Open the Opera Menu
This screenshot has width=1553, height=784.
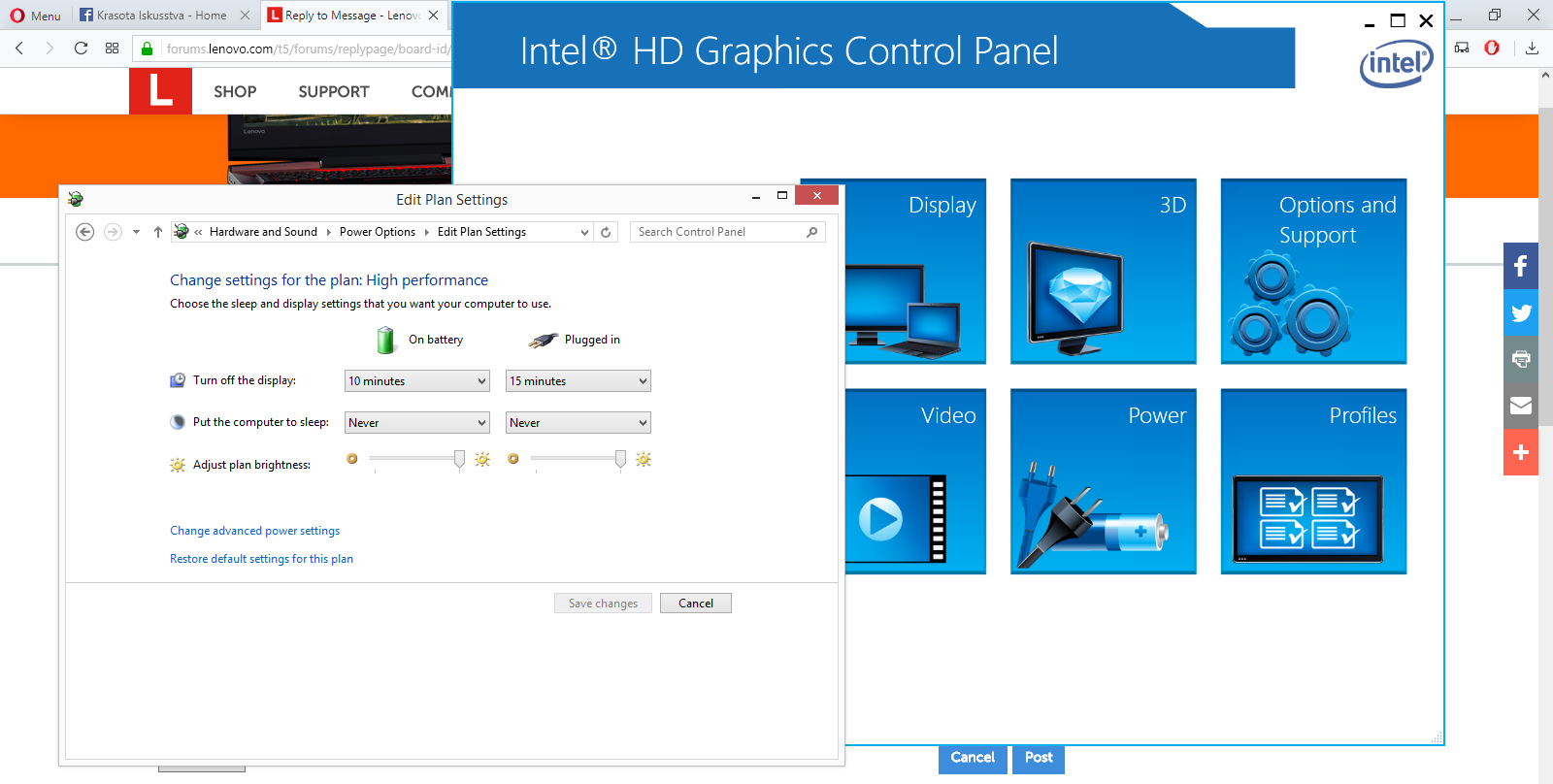pos(36,16)
